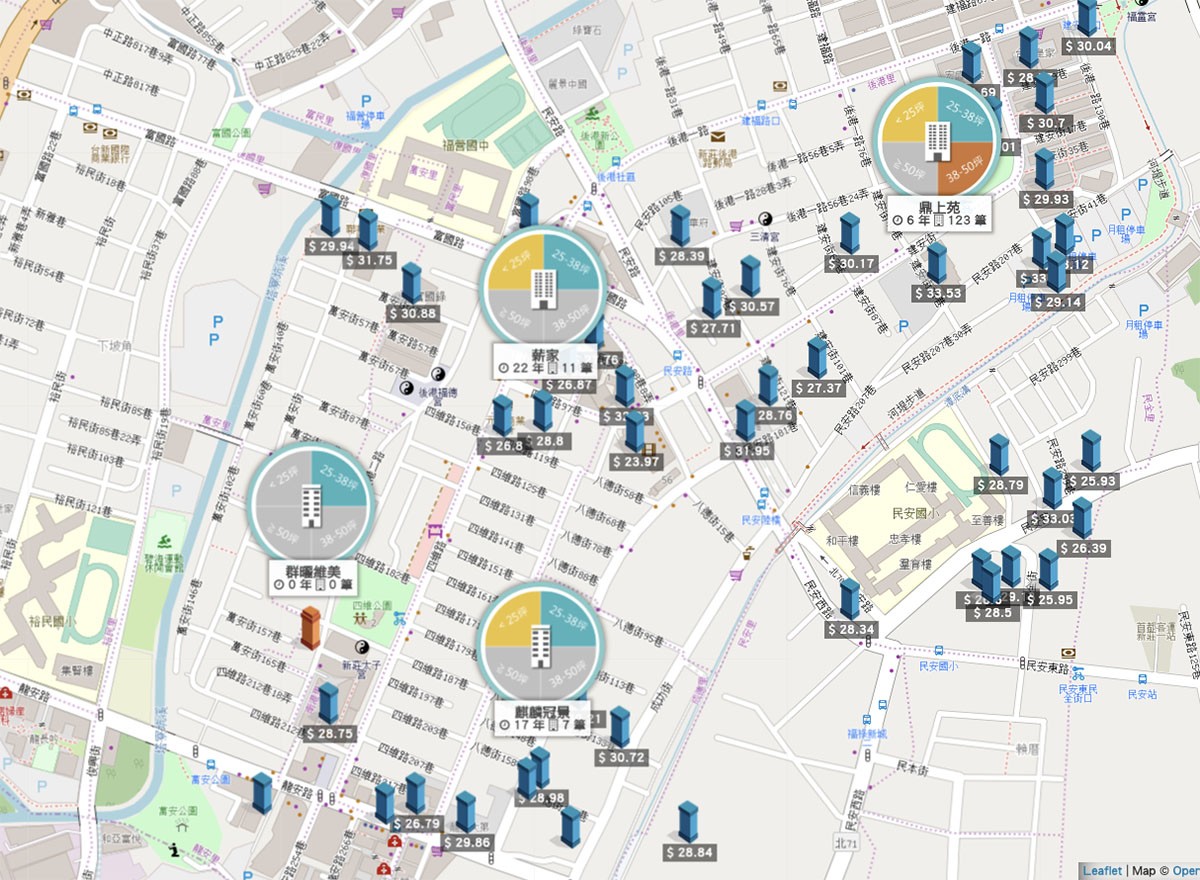Click the 薪家 22年 info label
The height and width of the screenshot is (880, 1200).
point(543,361)
